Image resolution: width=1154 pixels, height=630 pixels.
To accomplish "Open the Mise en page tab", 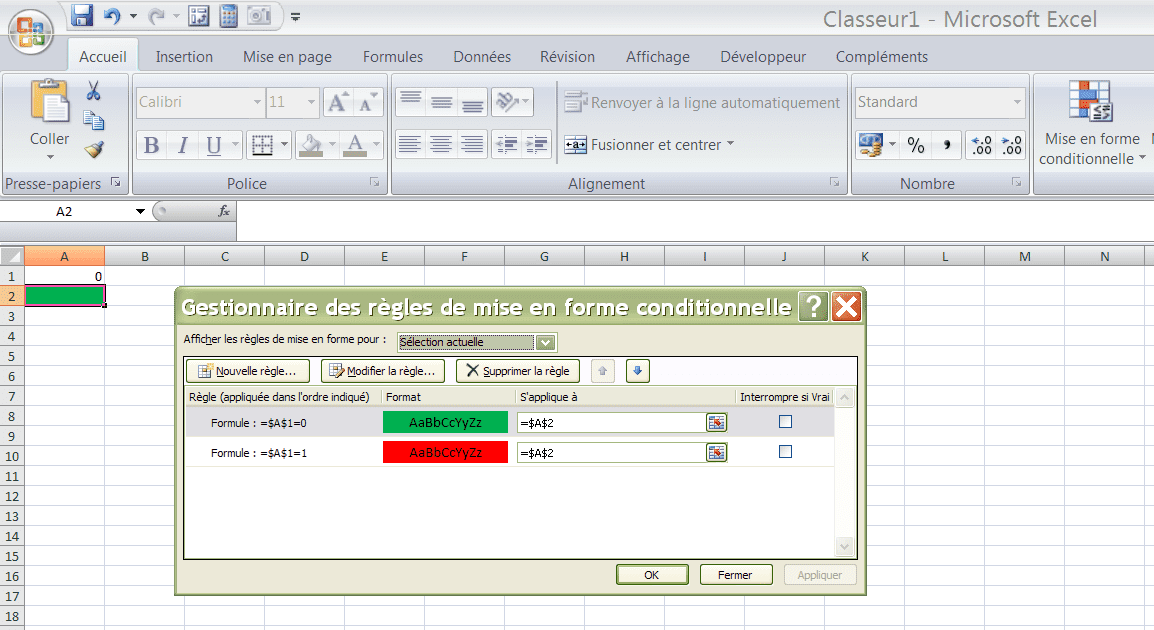I will pyautogui.click(x=287, y=57).
